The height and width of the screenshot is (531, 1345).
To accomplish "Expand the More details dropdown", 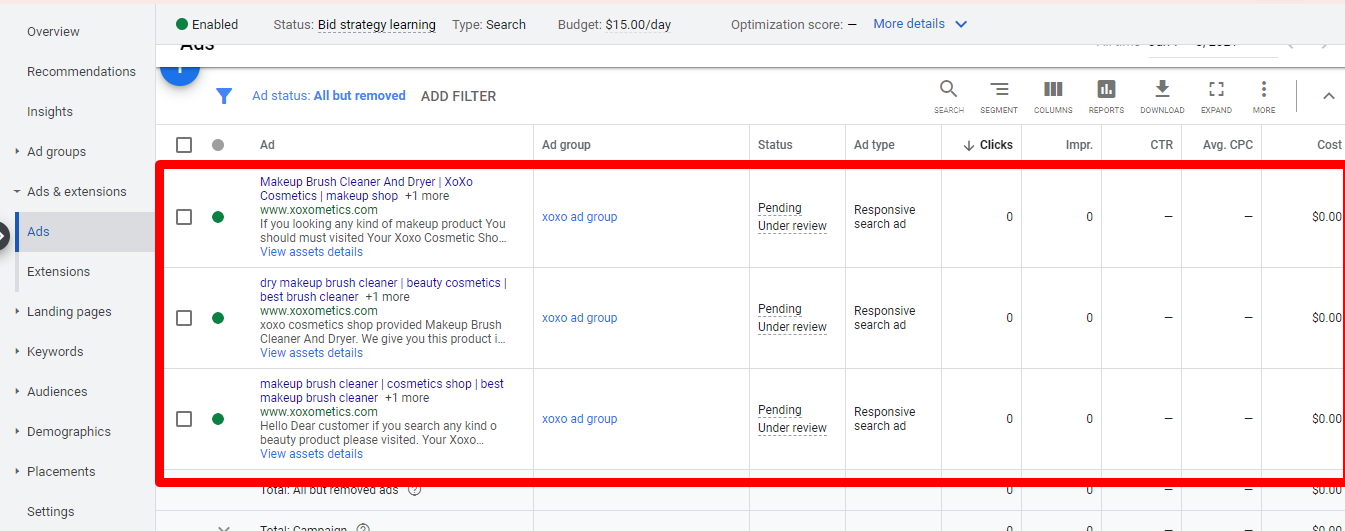I will (x=920, y=24).
